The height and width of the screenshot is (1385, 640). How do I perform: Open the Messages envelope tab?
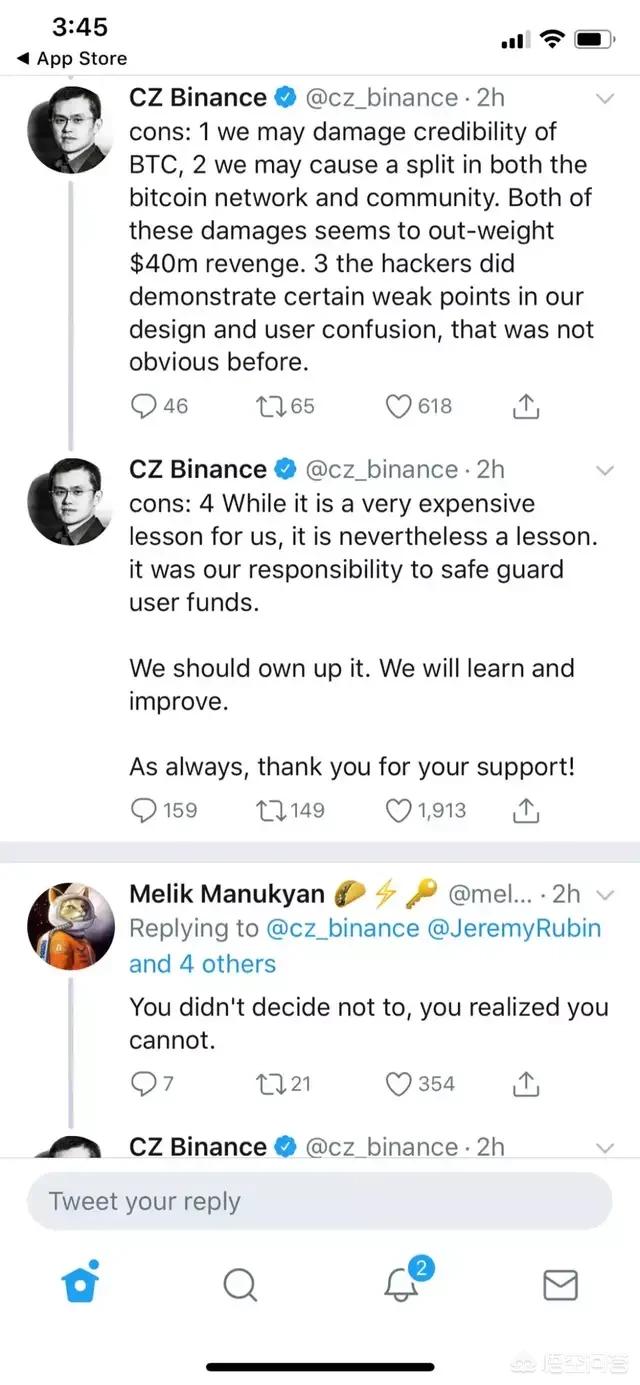pos(560,1284)
